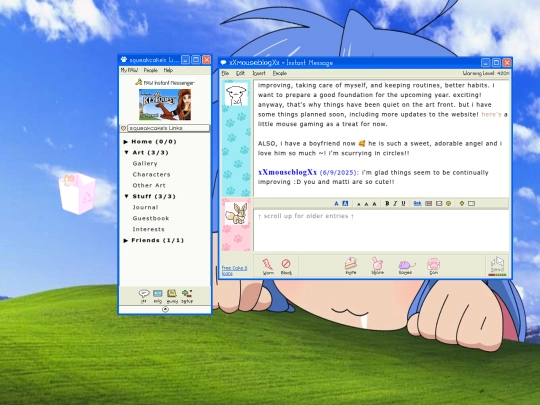Open the yellow smiley emoticon picker
This screenshot has width=540, height=405.
(x=448, y=204)
